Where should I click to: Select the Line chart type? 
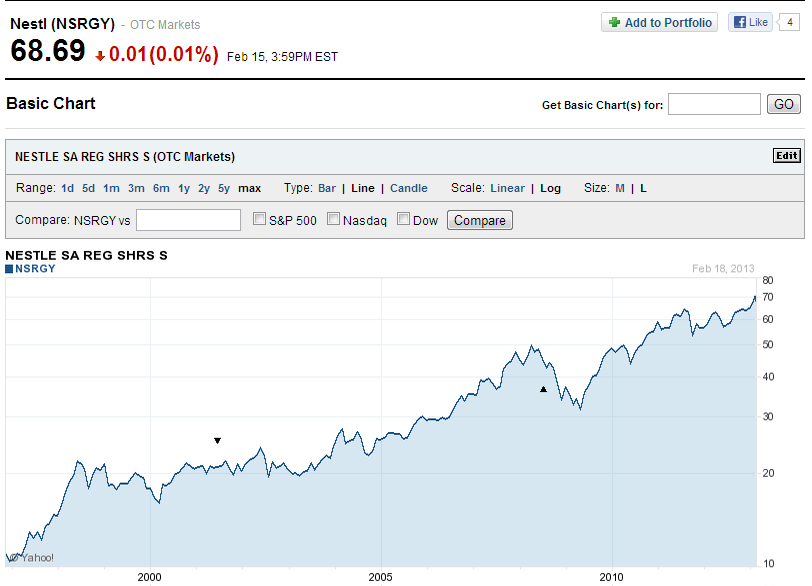click(x=362, y=188)
